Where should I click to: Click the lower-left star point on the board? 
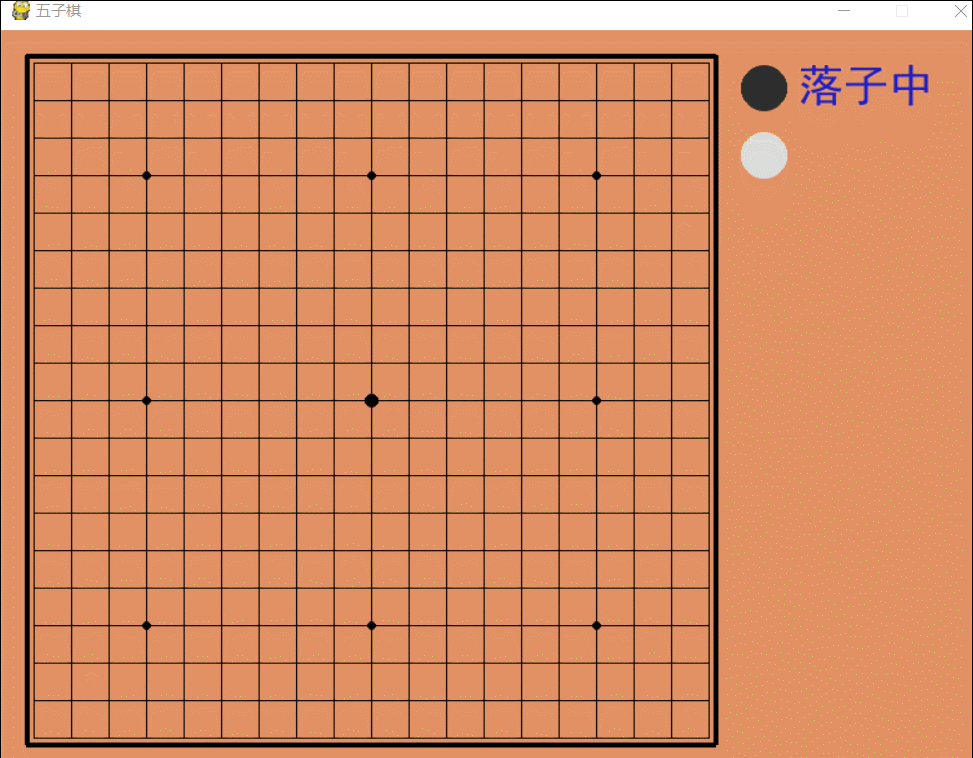pyautogui.click(x=147, y=625)
